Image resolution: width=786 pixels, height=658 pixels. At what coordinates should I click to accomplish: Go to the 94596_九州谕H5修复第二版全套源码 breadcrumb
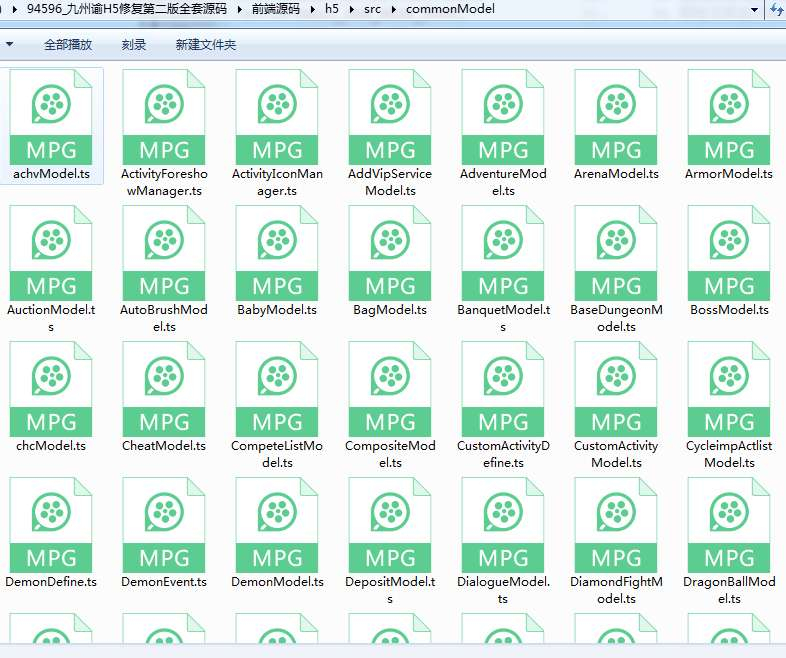click(127, 9)
